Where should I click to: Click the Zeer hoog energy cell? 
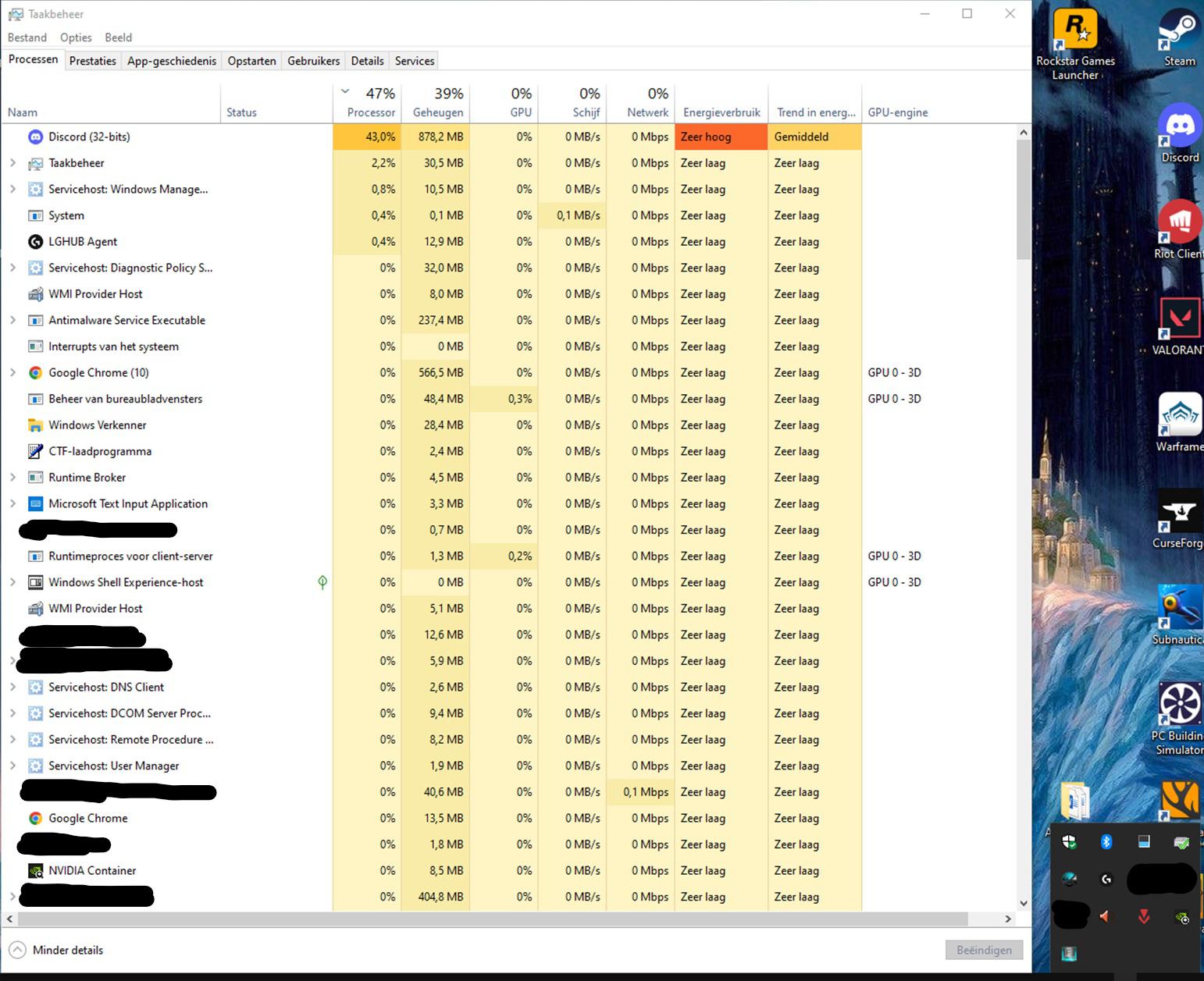(721, 137)
